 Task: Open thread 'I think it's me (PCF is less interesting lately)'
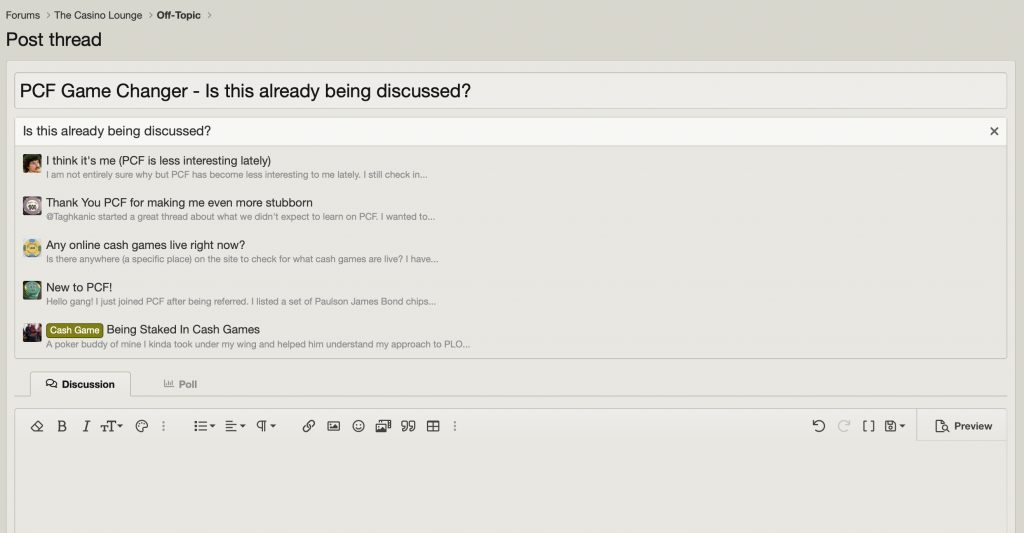[159, 161]
